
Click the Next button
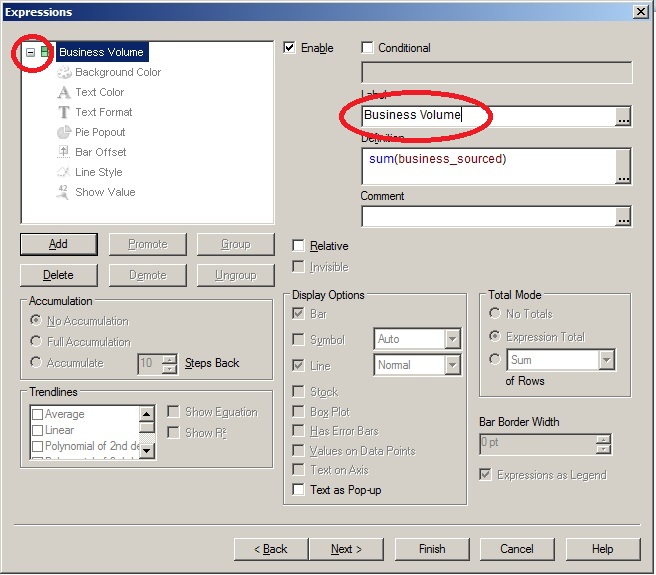pyautogui.click(x=346, y=549)
